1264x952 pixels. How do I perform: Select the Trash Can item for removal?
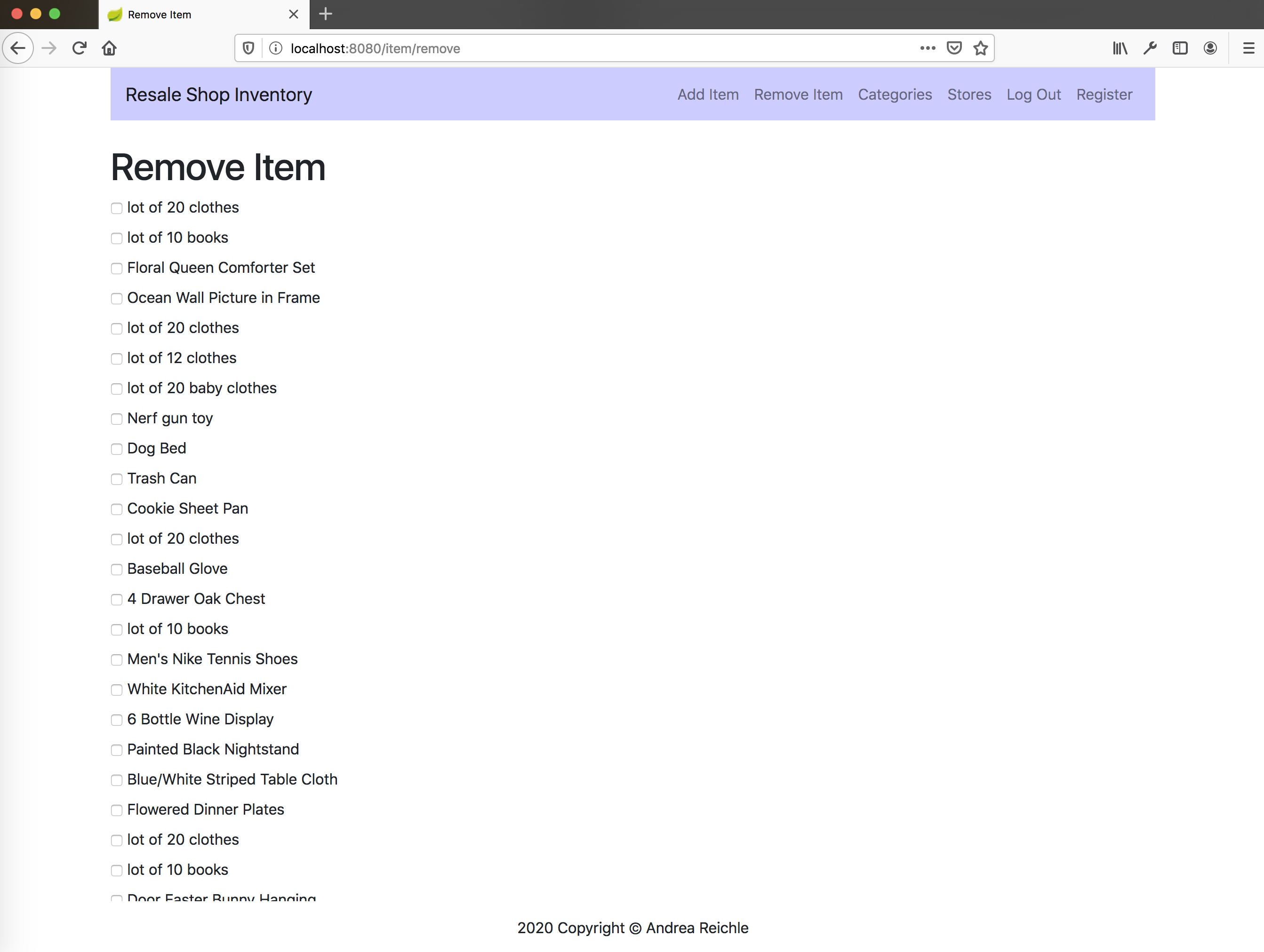click(x=117, y=479)
